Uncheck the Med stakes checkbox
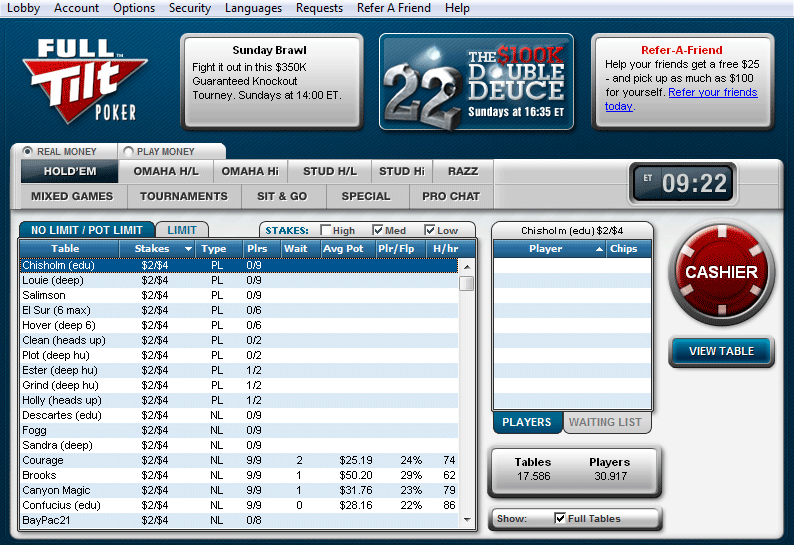The image size is (794, 545). click(x=377, y=230)
